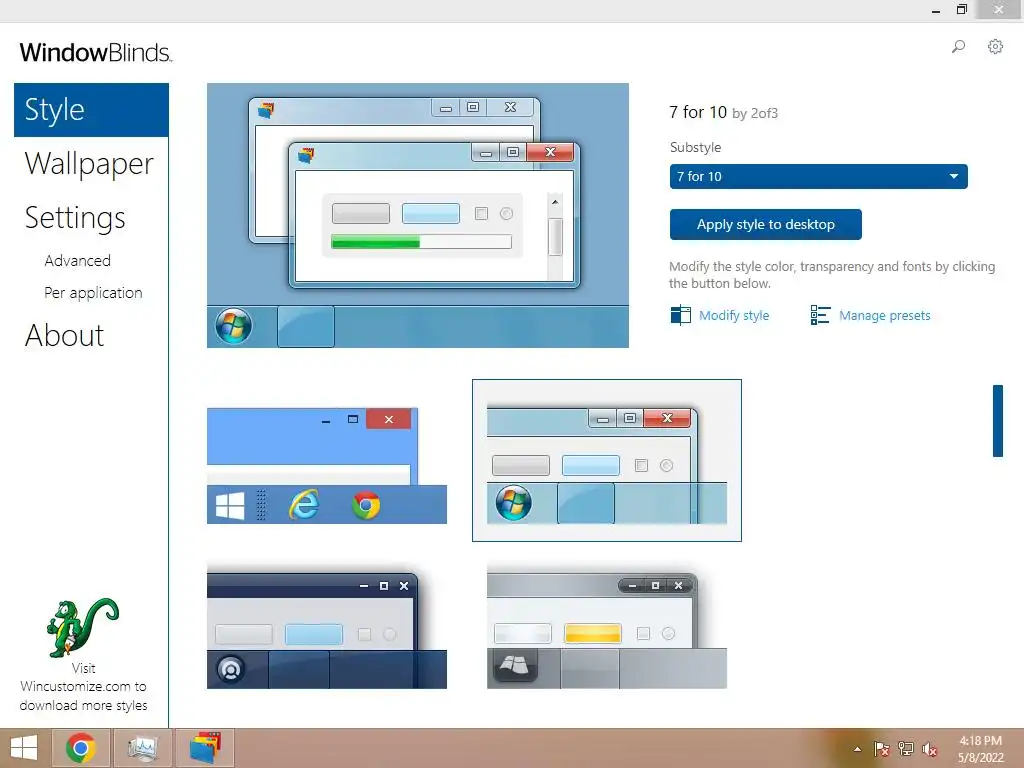
Task: Click the Modify style link
Action: tap(734, 315)
